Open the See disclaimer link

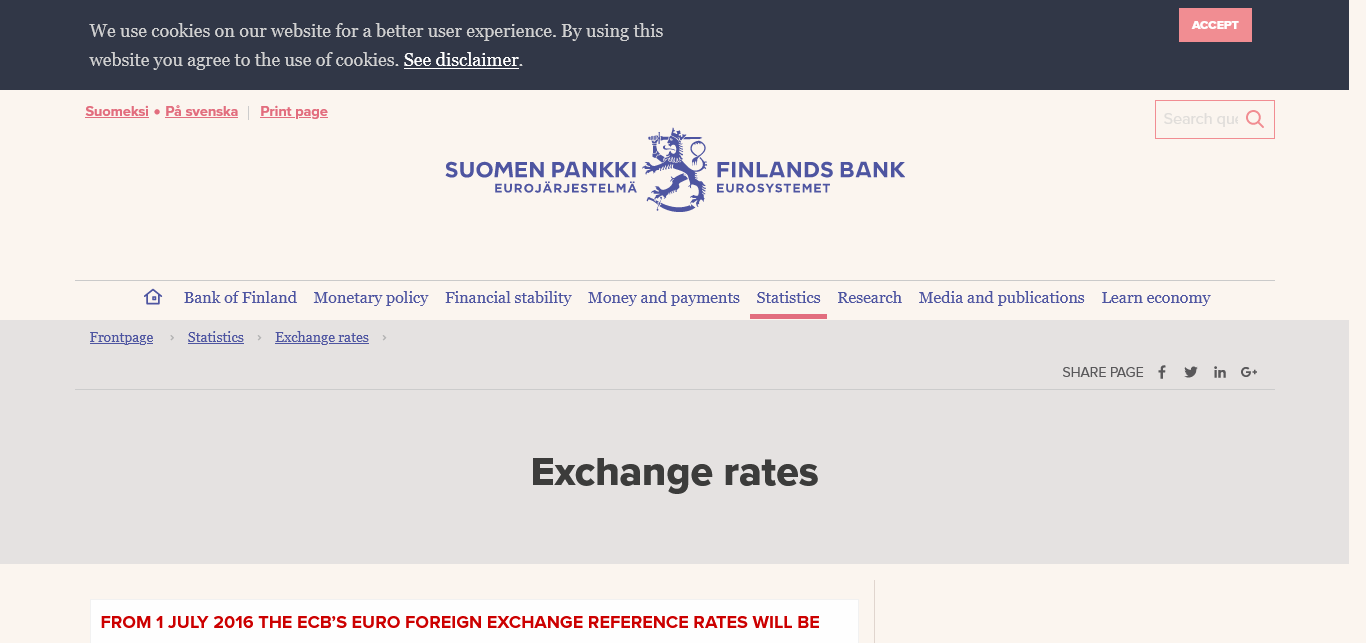click(461, 60)
